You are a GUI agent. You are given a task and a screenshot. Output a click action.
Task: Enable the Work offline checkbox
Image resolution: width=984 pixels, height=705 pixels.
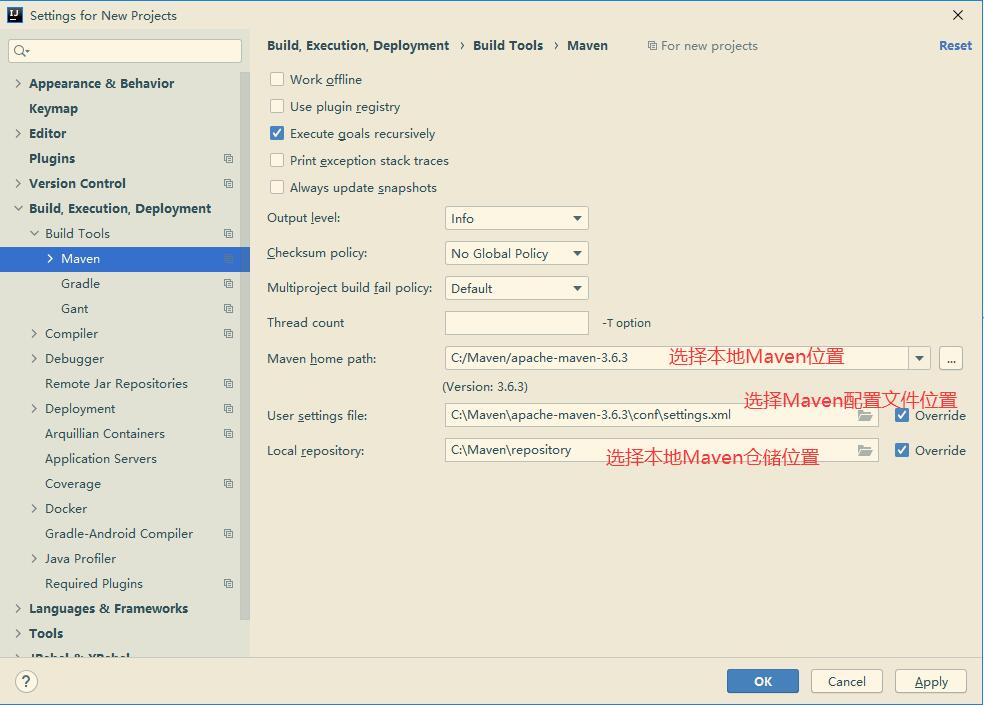277,79
